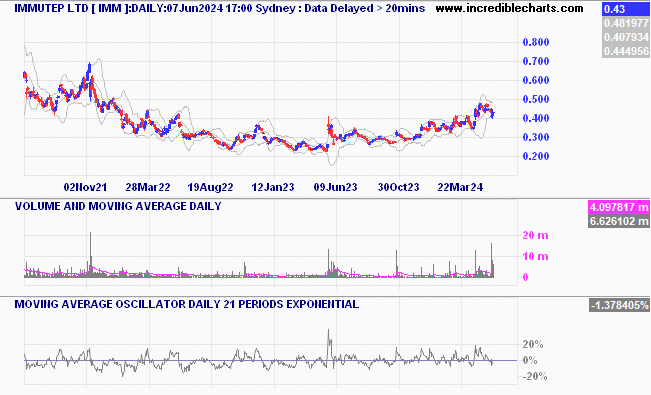Screen dimensions: 651x395
Task: Click the 09Jun23 date label
Action: pyautogui.click(x=335, y=187)
